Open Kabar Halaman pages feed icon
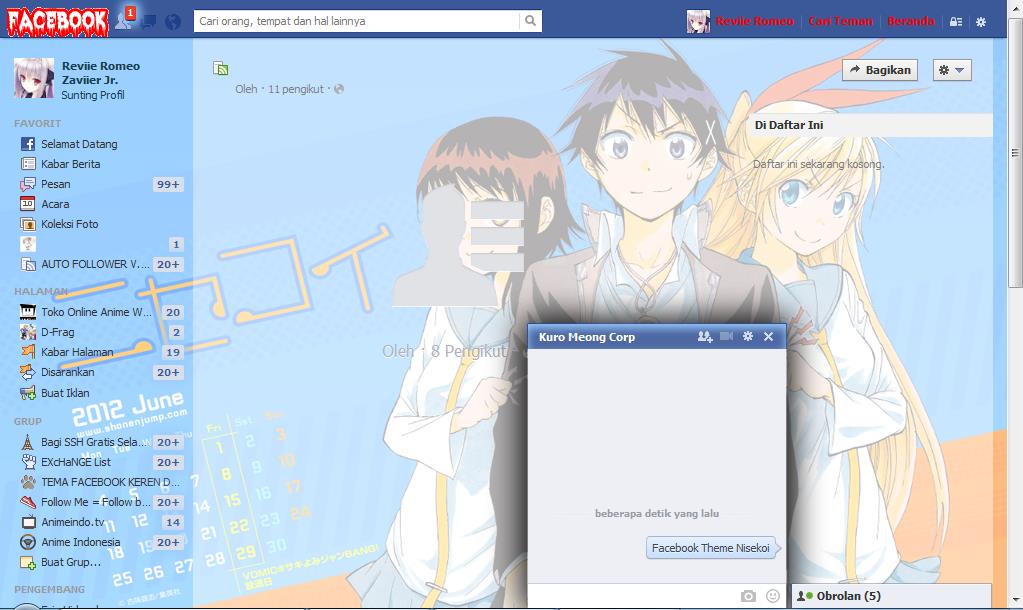 (x=27, y=352)
